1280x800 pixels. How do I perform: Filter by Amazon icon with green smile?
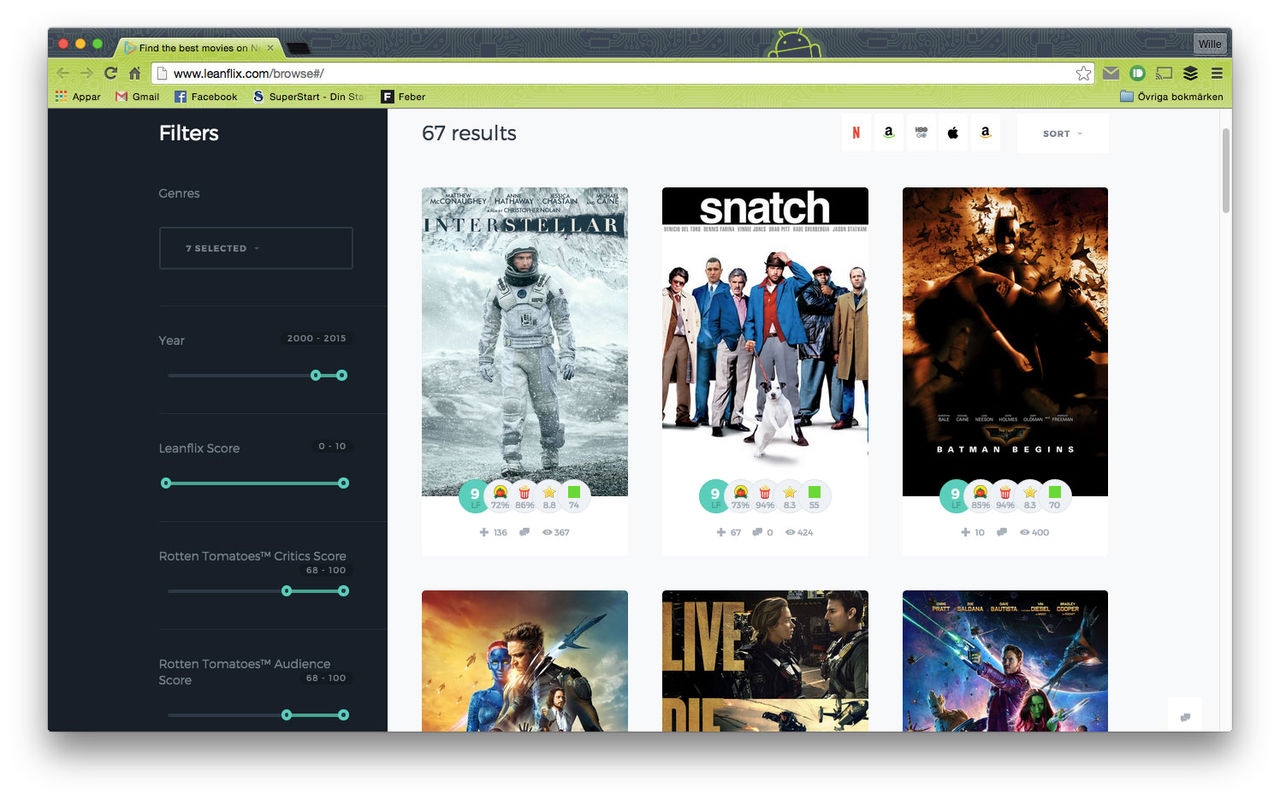(x=888, y=133)
